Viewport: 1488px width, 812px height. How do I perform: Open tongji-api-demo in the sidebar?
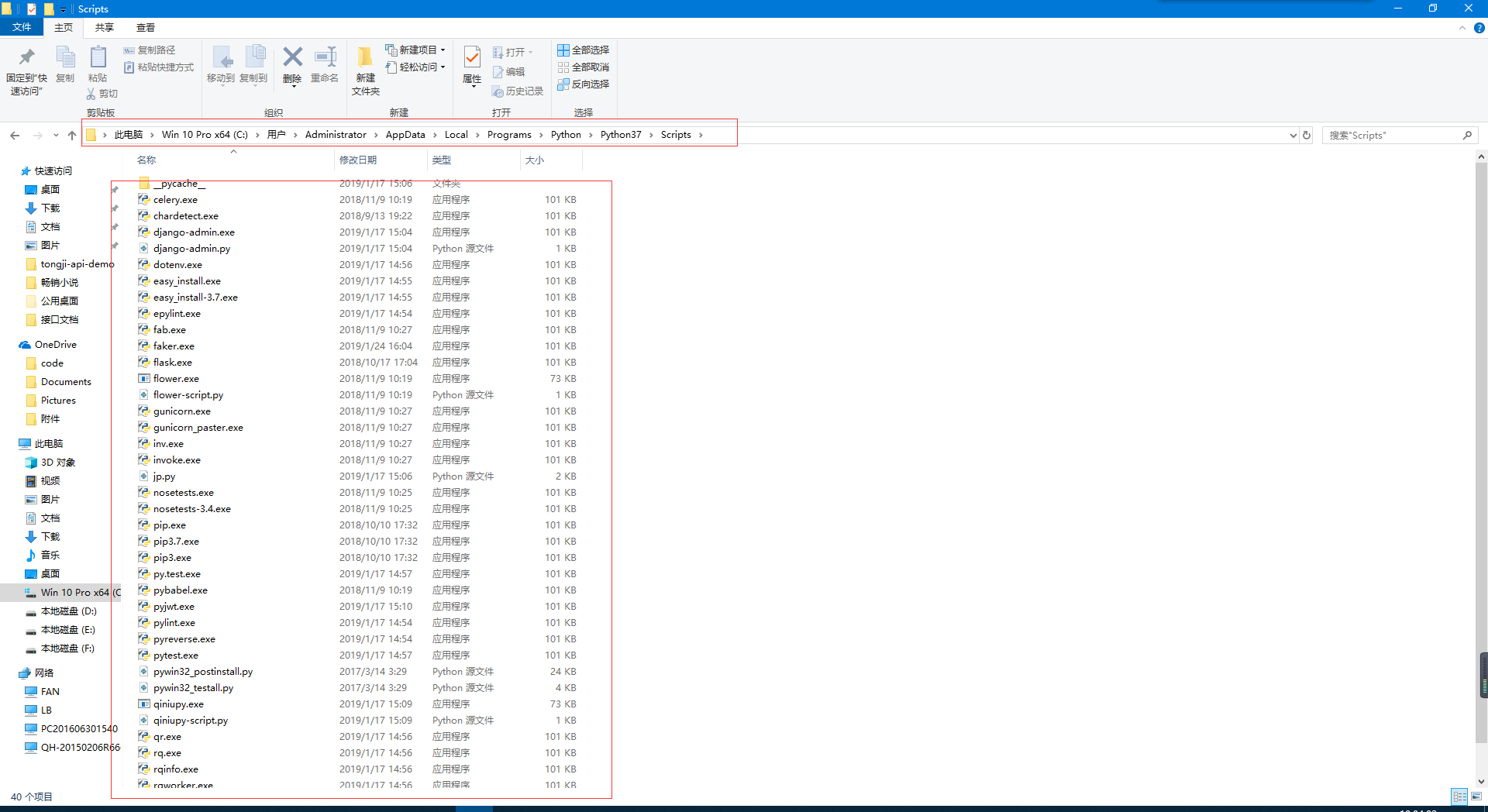pyautogui.click(x=77, y=264)
